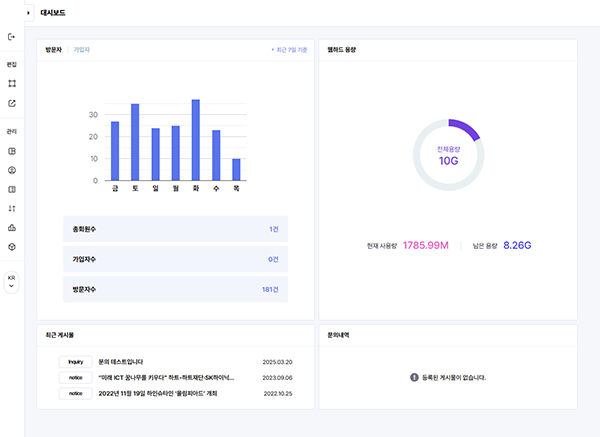Screen dimensions: 600x437
Task: Click the 최근 게시물 panel header
Action: (x=60, y=335)
